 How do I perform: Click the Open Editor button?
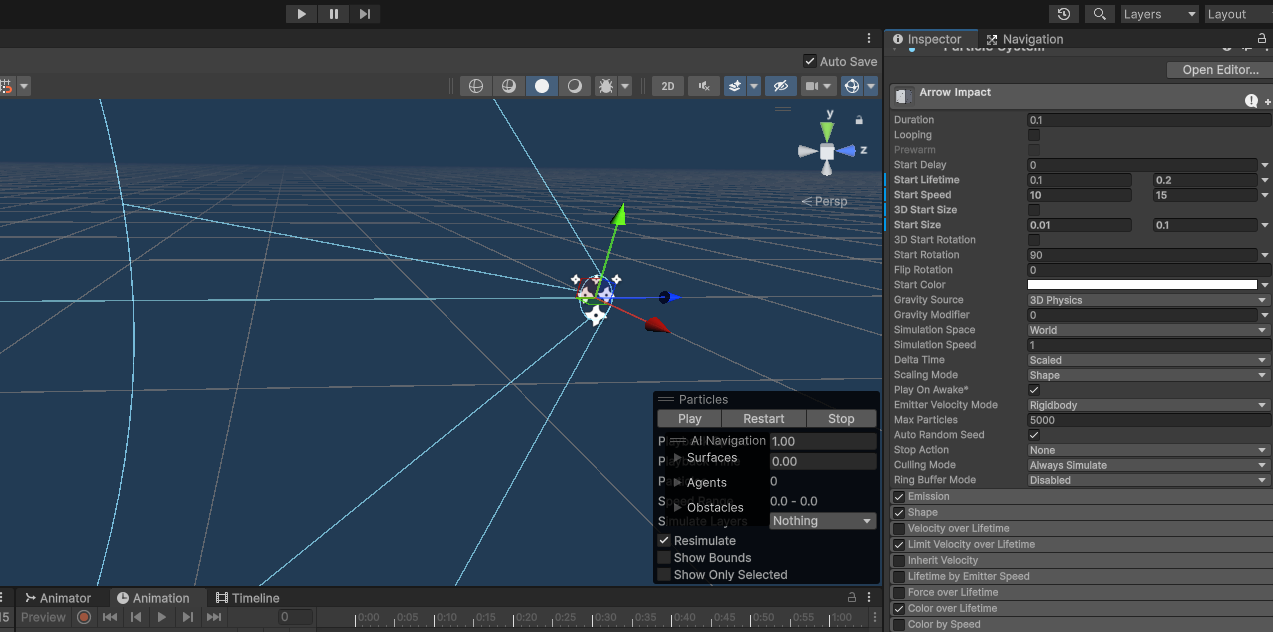(x=1220, y=70)
